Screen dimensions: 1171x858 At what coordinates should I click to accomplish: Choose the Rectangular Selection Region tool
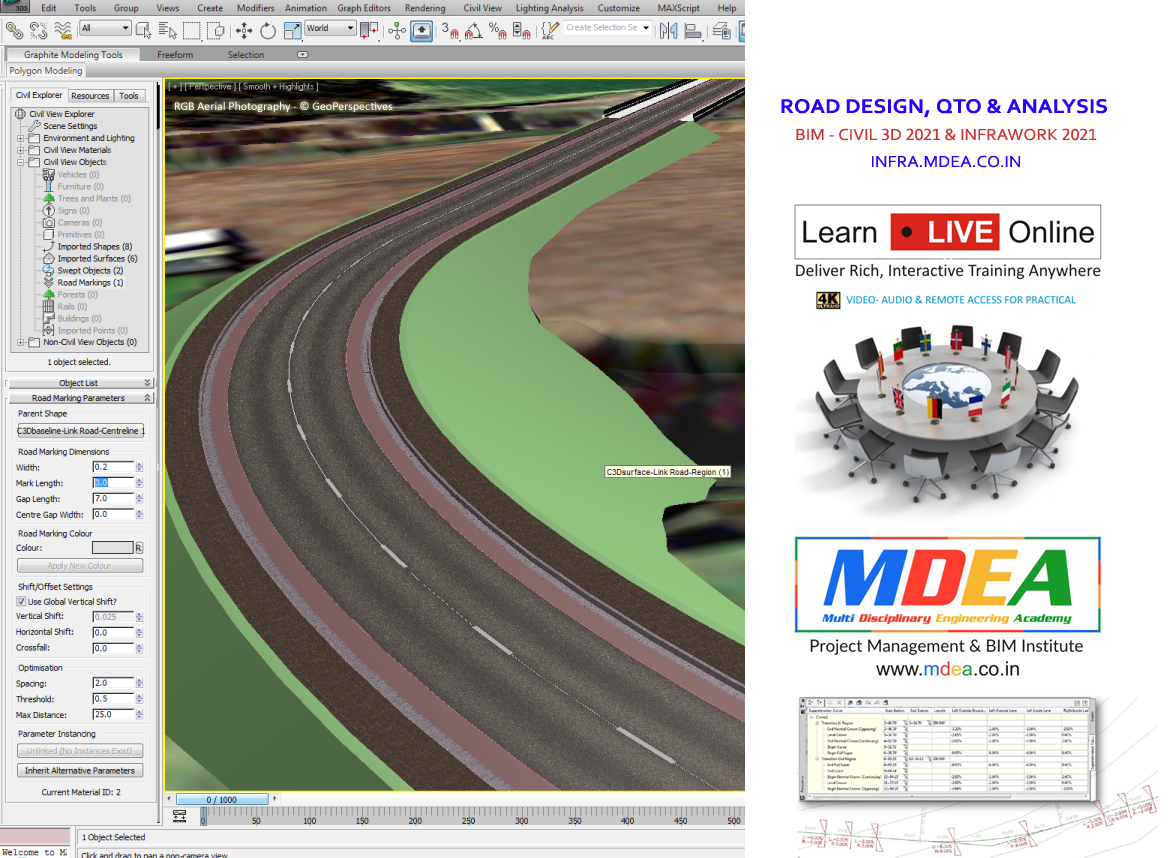point(192,31)
